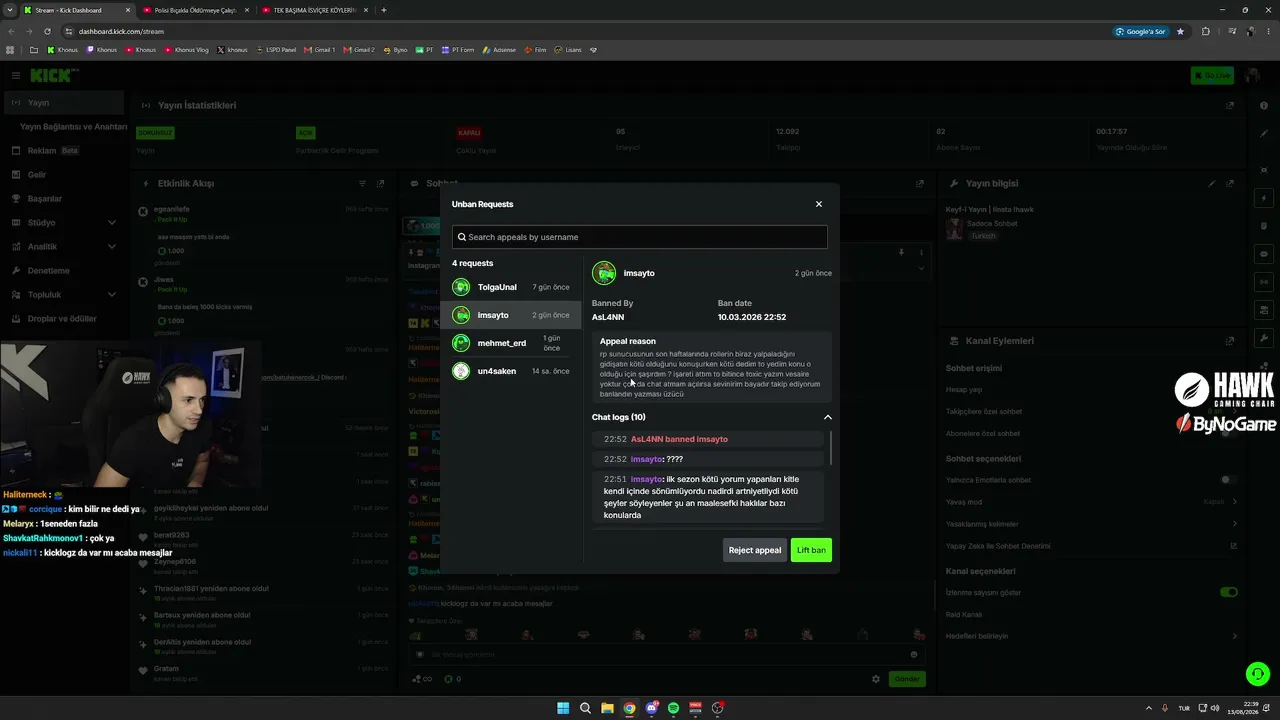1280x720 pixels.
Task: Focus the Search appeals by username field
Action: pos(640,237)
